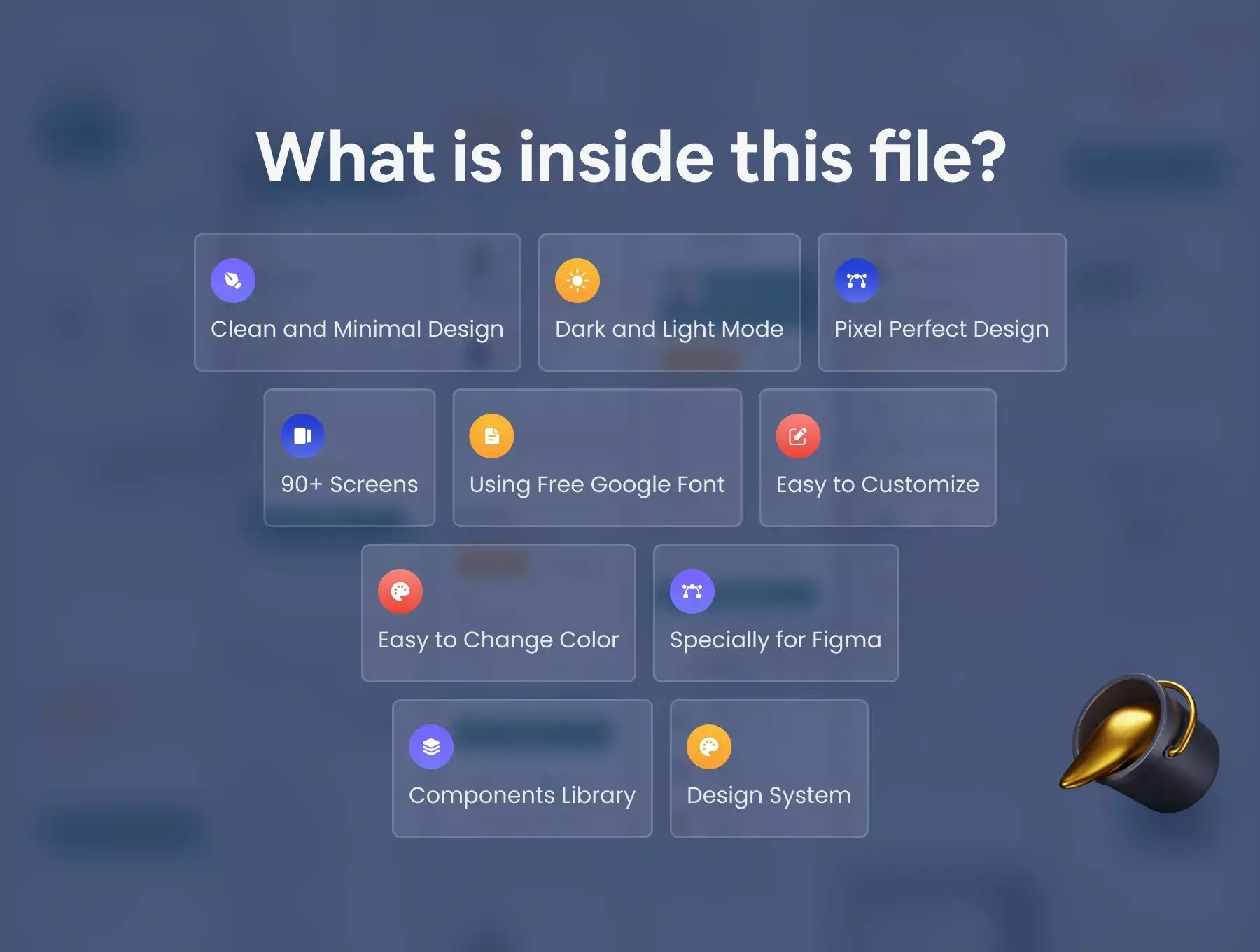The height and width of the screenshot is (952, 1260).
Task: Click the pen nib icon above Clean and Minimal Design
Action: click(233, 281)
